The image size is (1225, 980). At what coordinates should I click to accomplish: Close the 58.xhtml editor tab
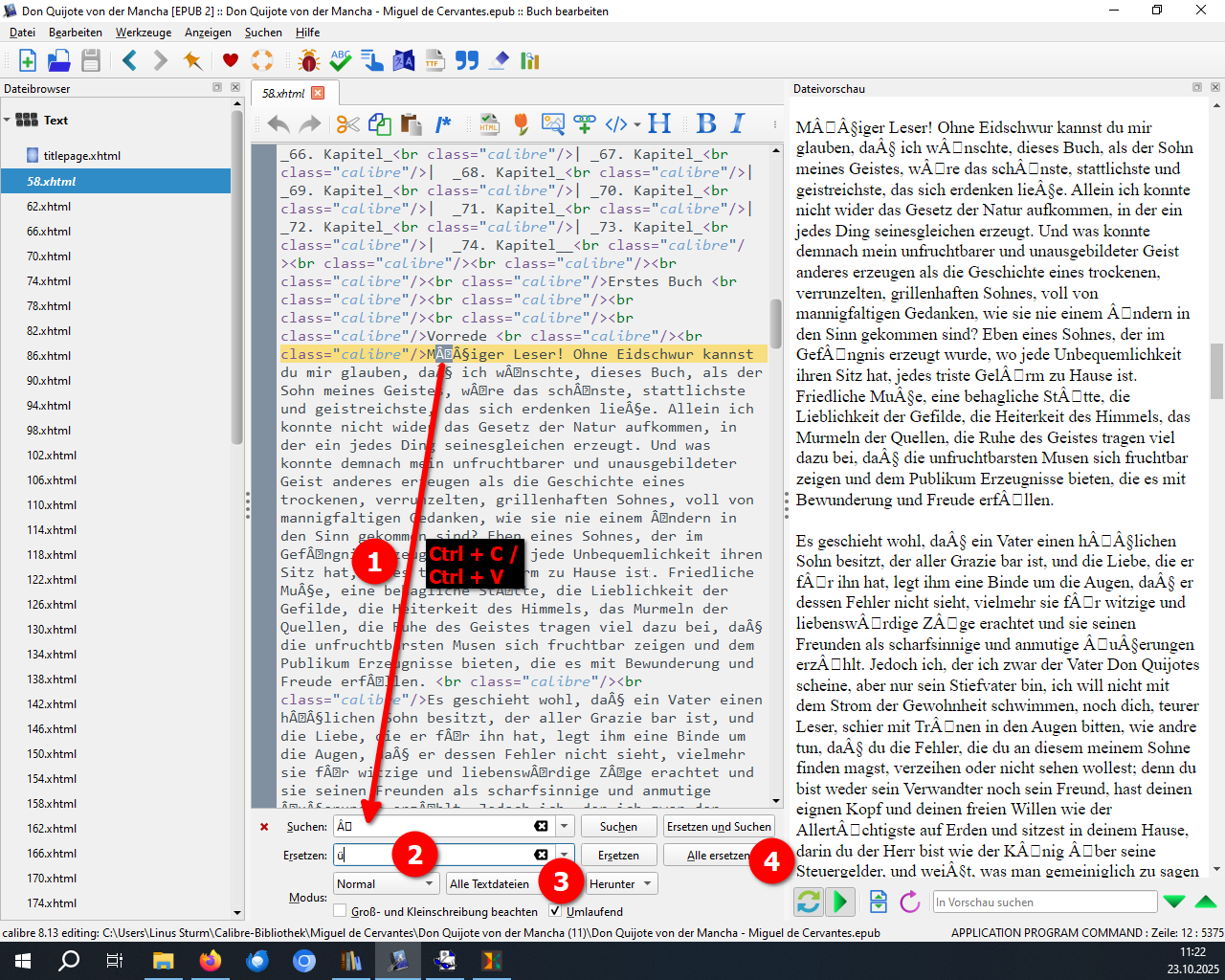318,93
